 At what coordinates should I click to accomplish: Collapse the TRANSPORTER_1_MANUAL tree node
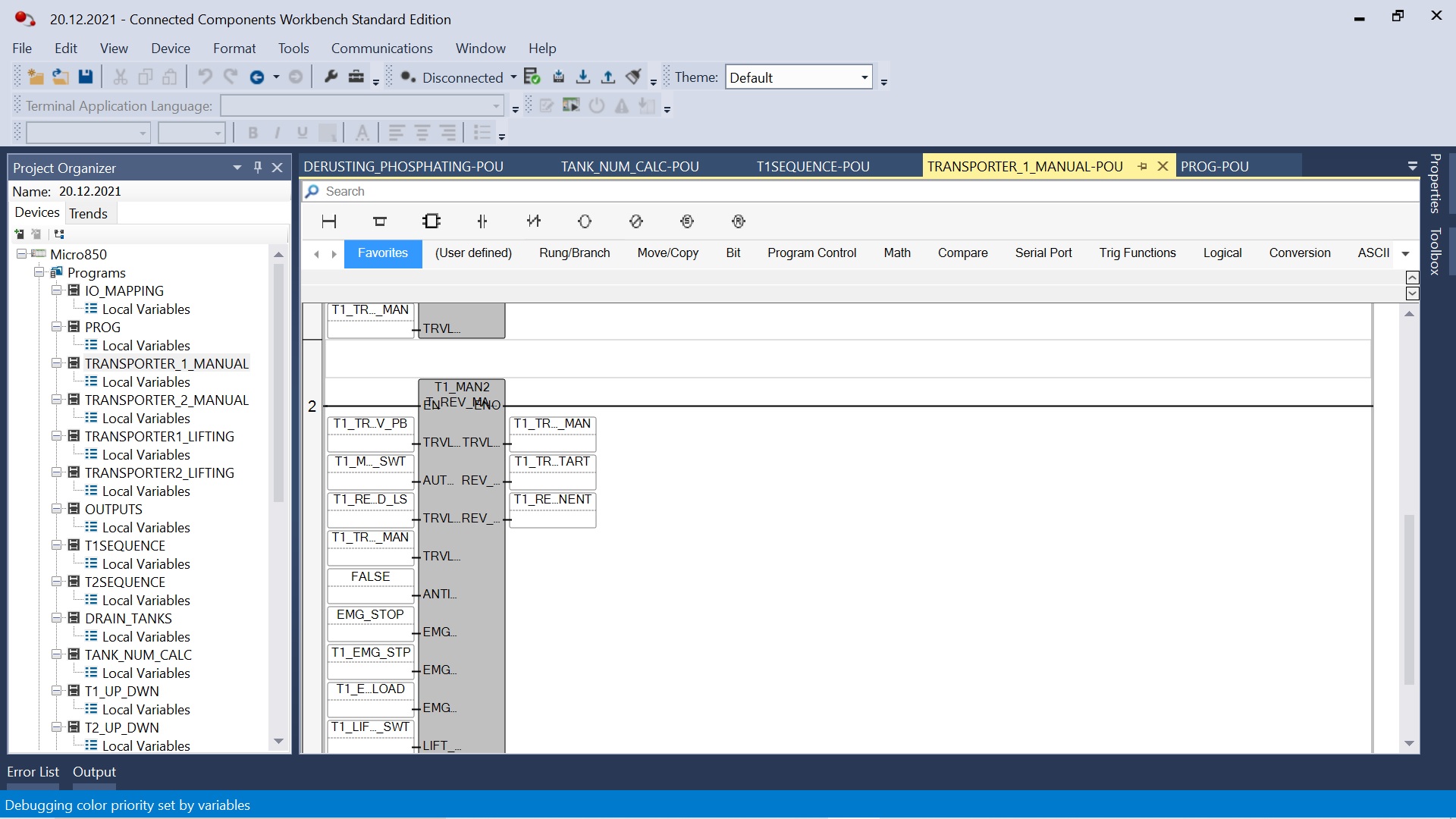[57, 363]
